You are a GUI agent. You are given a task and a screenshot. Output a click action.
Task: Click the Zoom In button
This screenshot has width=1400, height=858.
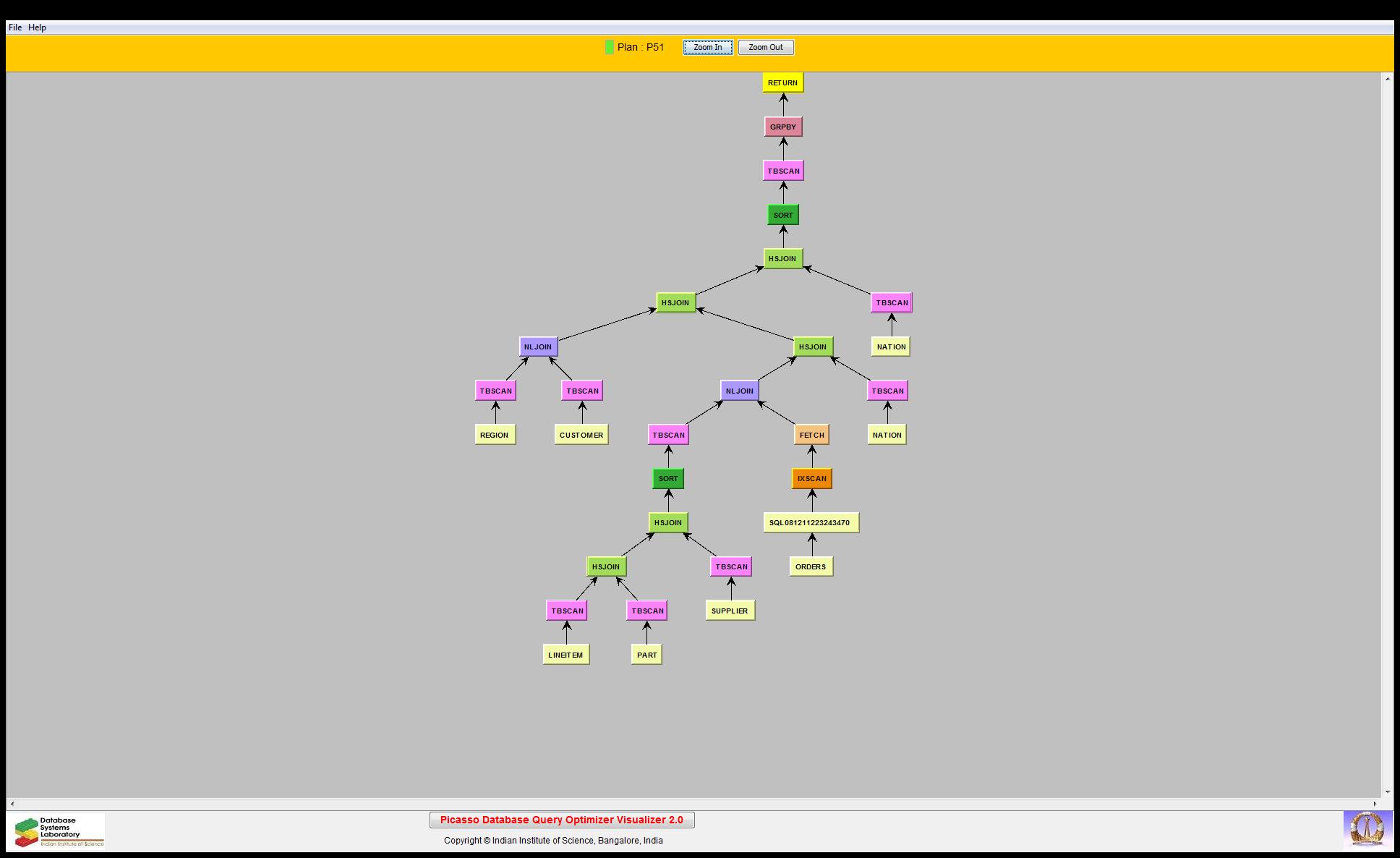tap(707, 48)
